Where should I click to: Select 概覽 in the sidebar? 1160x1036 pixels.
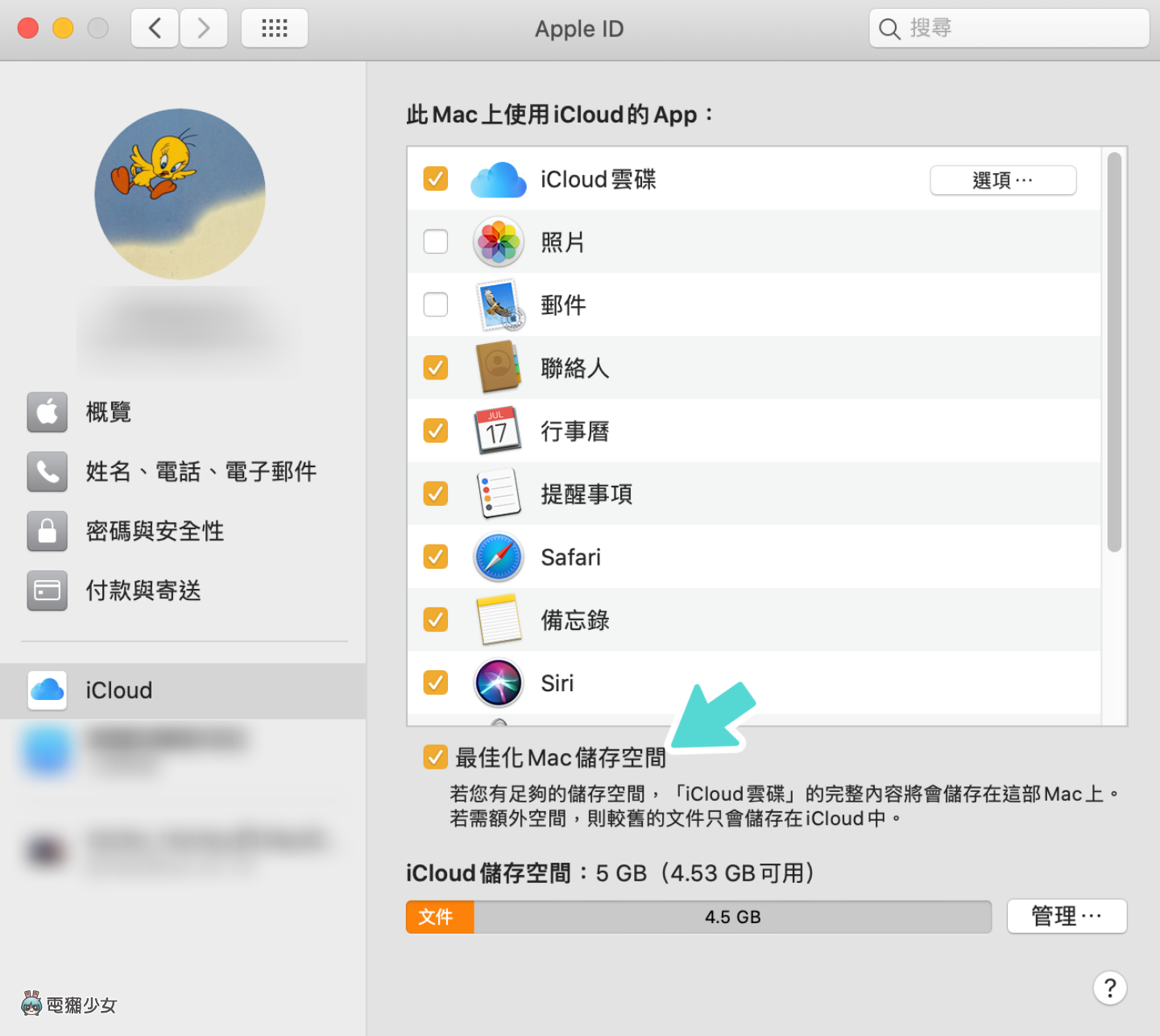click(109, 412)
